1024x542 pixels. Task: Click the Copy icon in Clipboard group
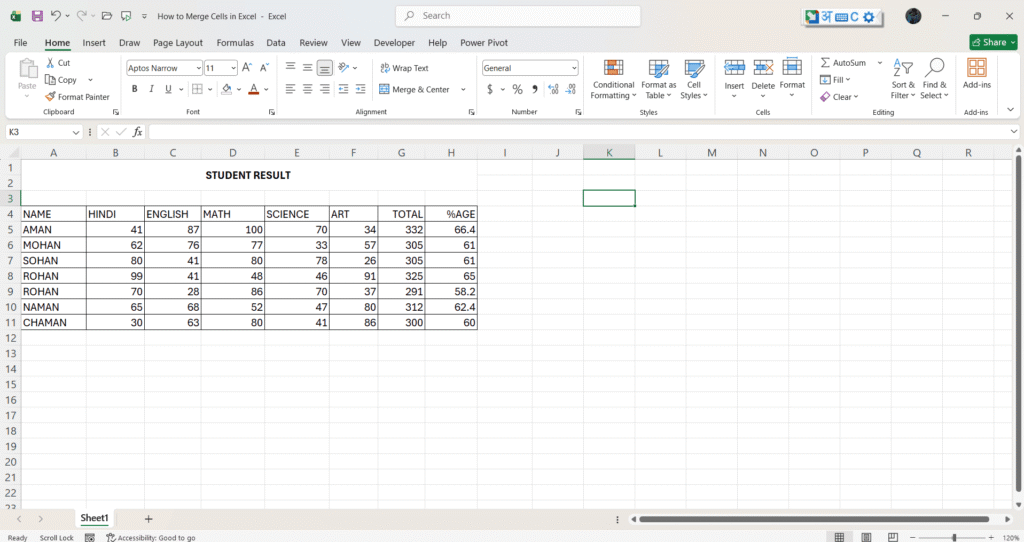click(50, 80)
